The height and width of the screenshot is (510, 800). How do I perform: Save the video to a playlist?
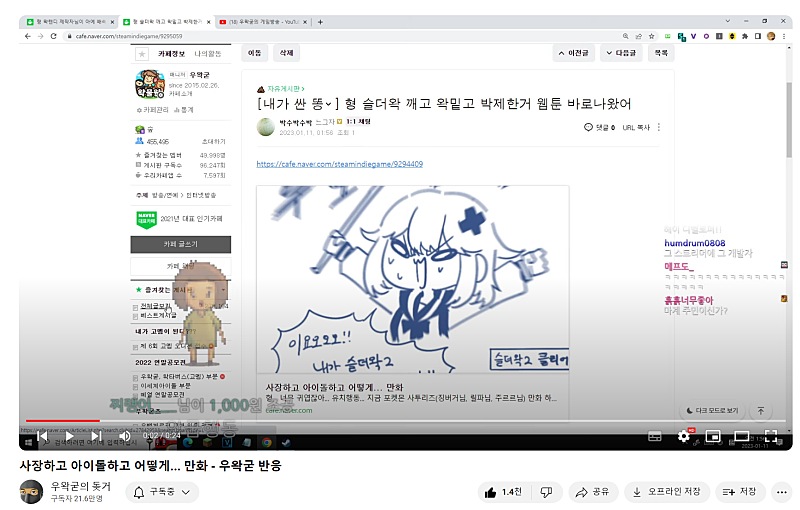click(x=740, y=492)
